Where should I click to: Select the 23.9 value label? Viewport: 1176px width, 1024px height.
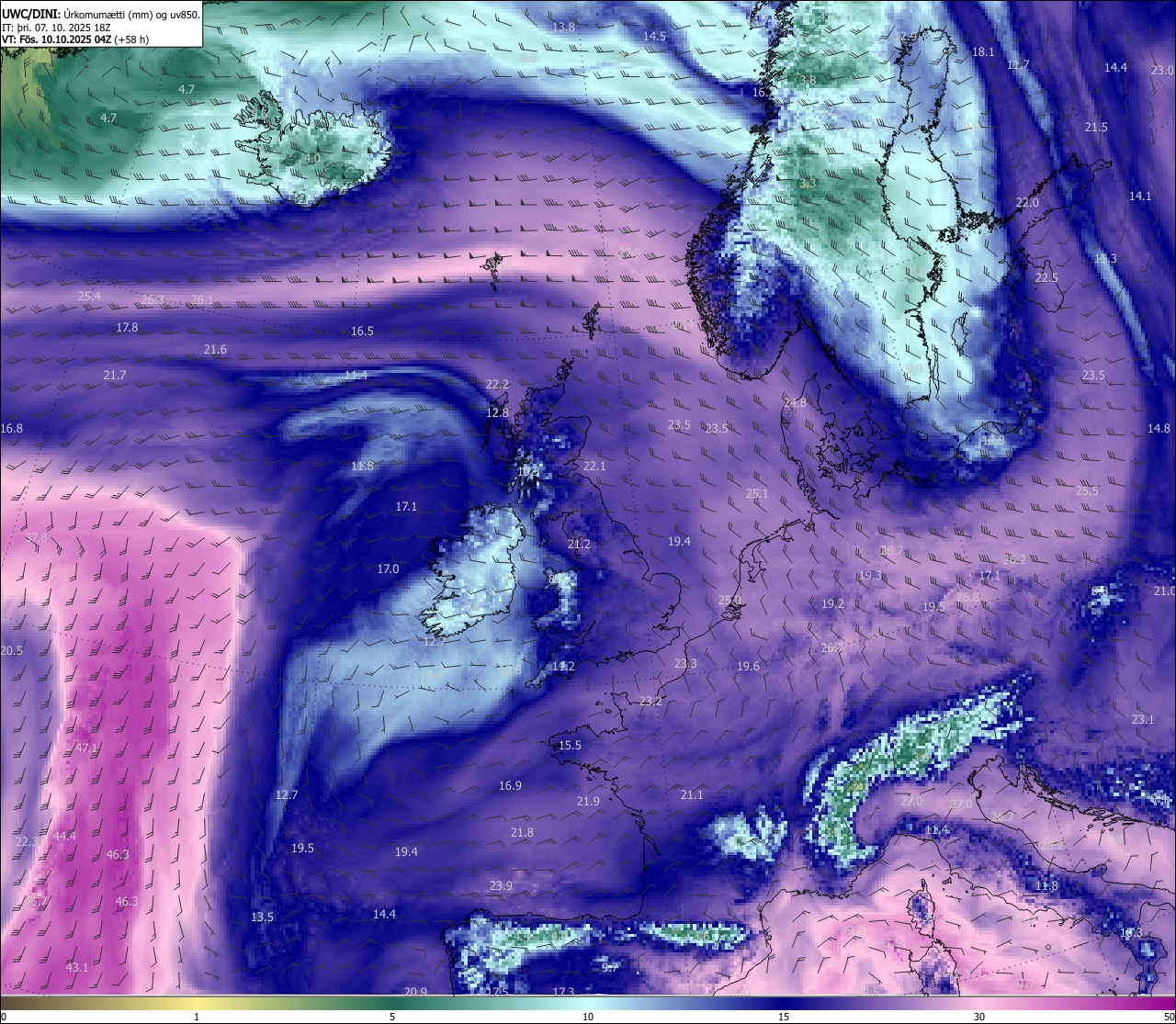point(501,885)
